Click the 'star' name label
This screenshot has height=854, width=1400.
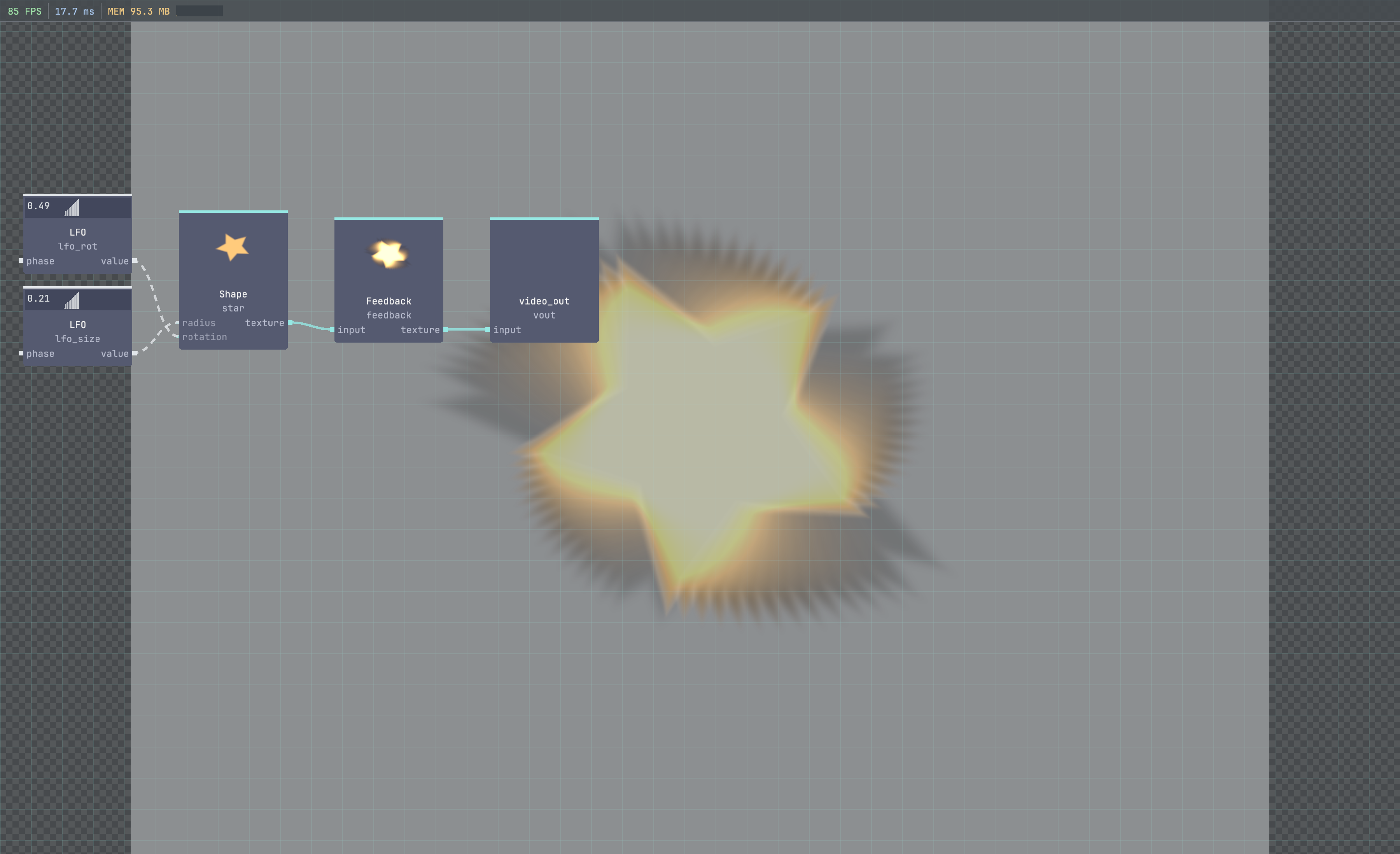[x=233, y=308]
